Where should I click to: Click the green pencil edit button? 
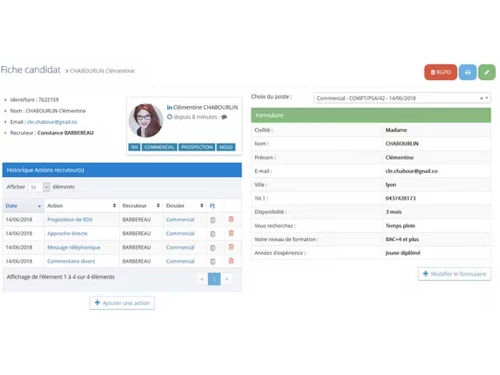pyautogui.click(x=487, y=72)
